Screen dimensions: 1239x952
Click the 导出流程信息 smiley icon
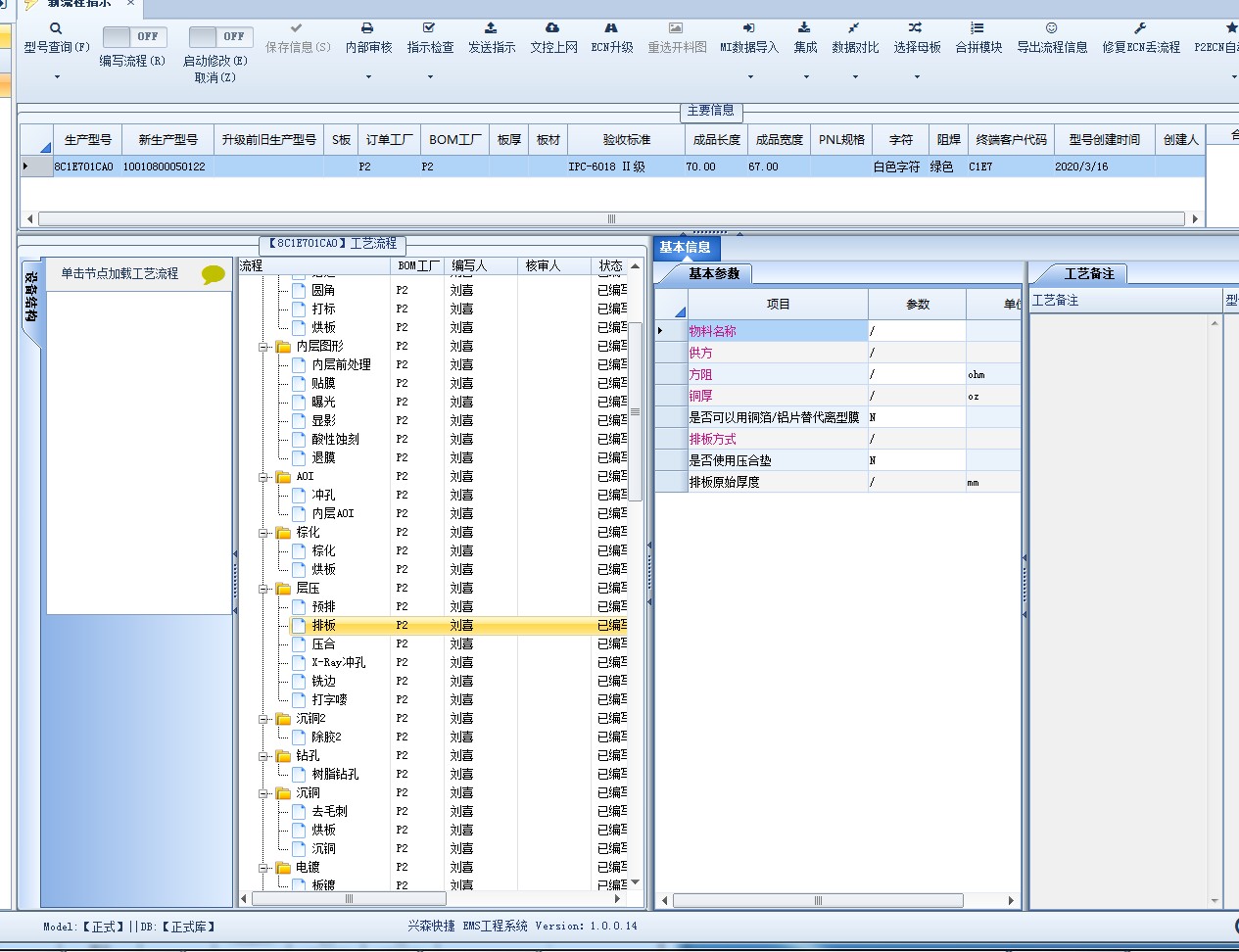[x=1051, y=28]
